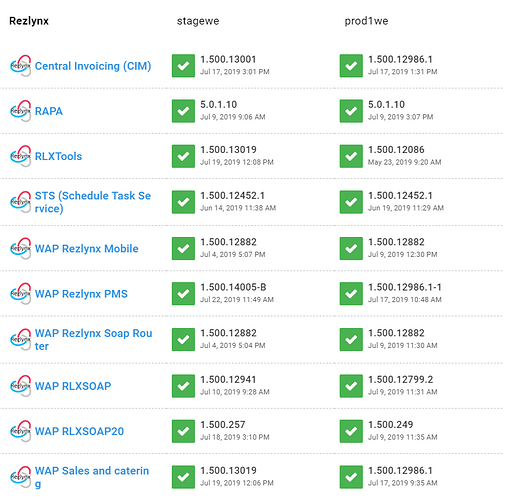Image resolution: width=512 pixels, height=499 pixels.
Task: Click the Rezlynx logo beside RAPA
Action: (x=21, y=111)
